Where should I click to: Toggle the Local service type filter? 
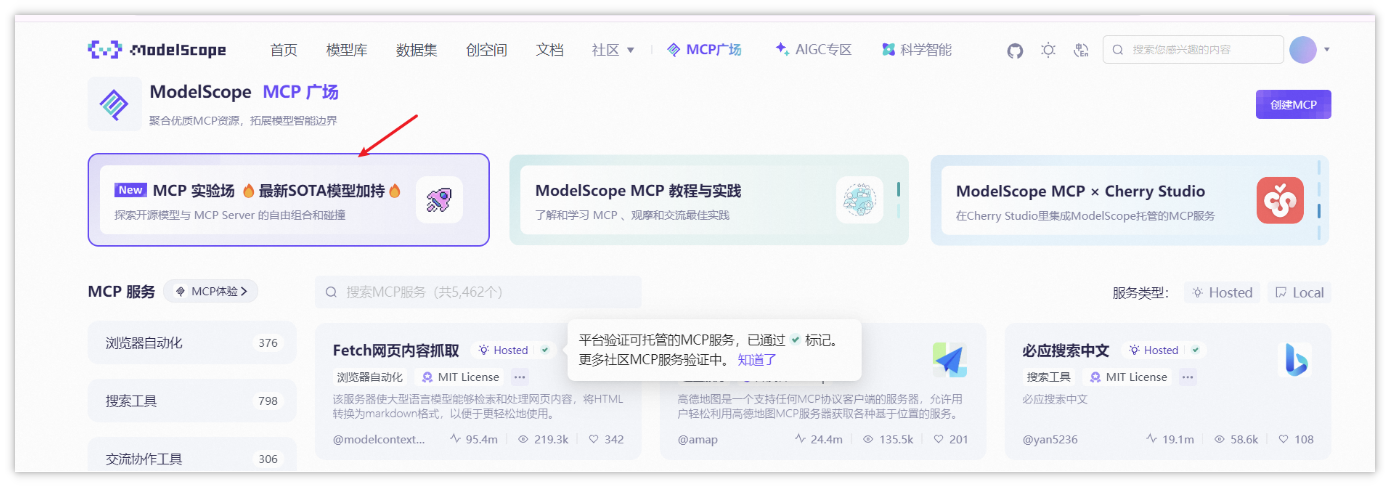tap(1299, 293)
